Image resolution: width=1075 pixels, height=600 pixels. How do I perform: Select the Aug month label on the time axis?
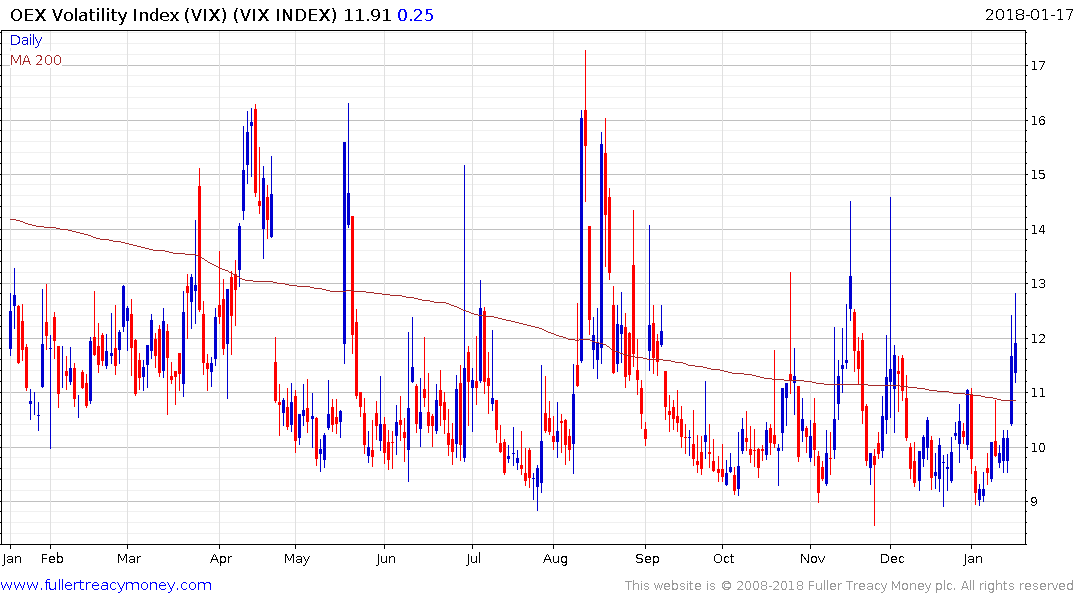(x=555, y=559)
